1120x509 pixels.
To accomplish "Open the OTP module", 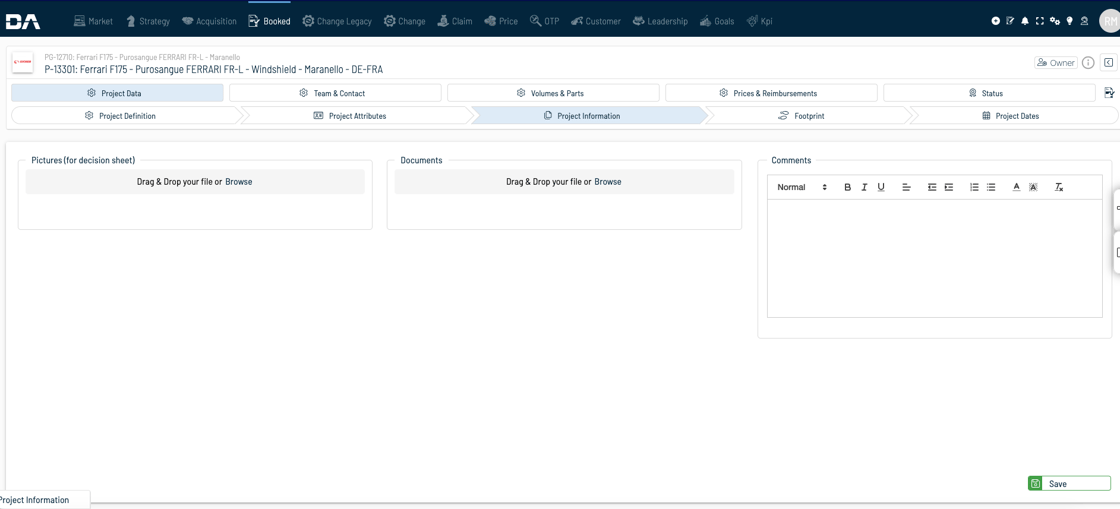I will coord(545,21).
